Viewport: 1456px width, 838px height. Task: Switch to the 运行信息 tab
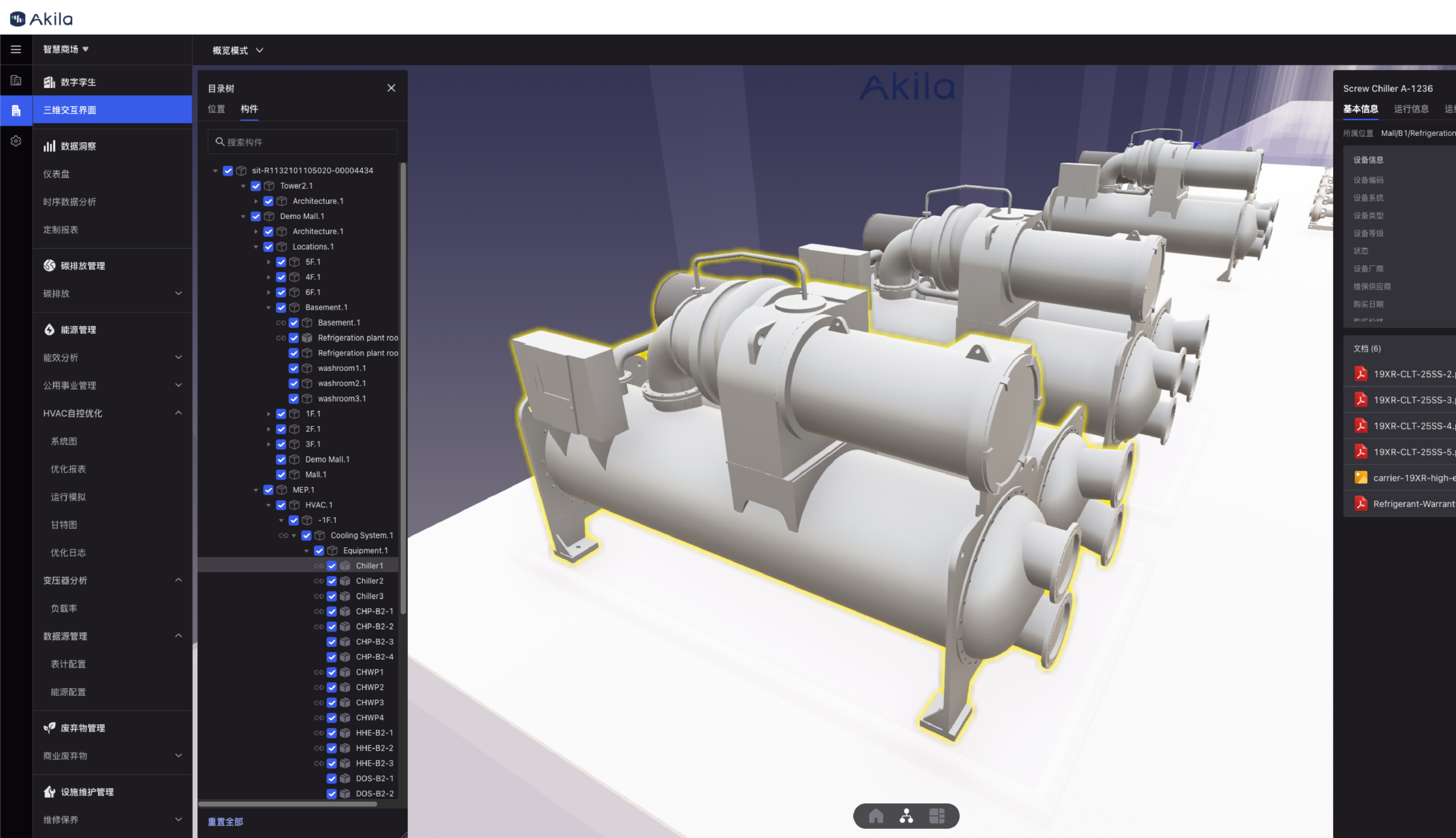1410,109
